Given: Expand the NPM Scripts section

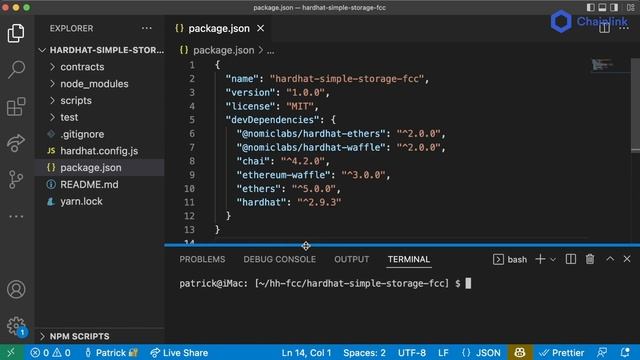Looking at the screenshot, I should click(100, 336).
